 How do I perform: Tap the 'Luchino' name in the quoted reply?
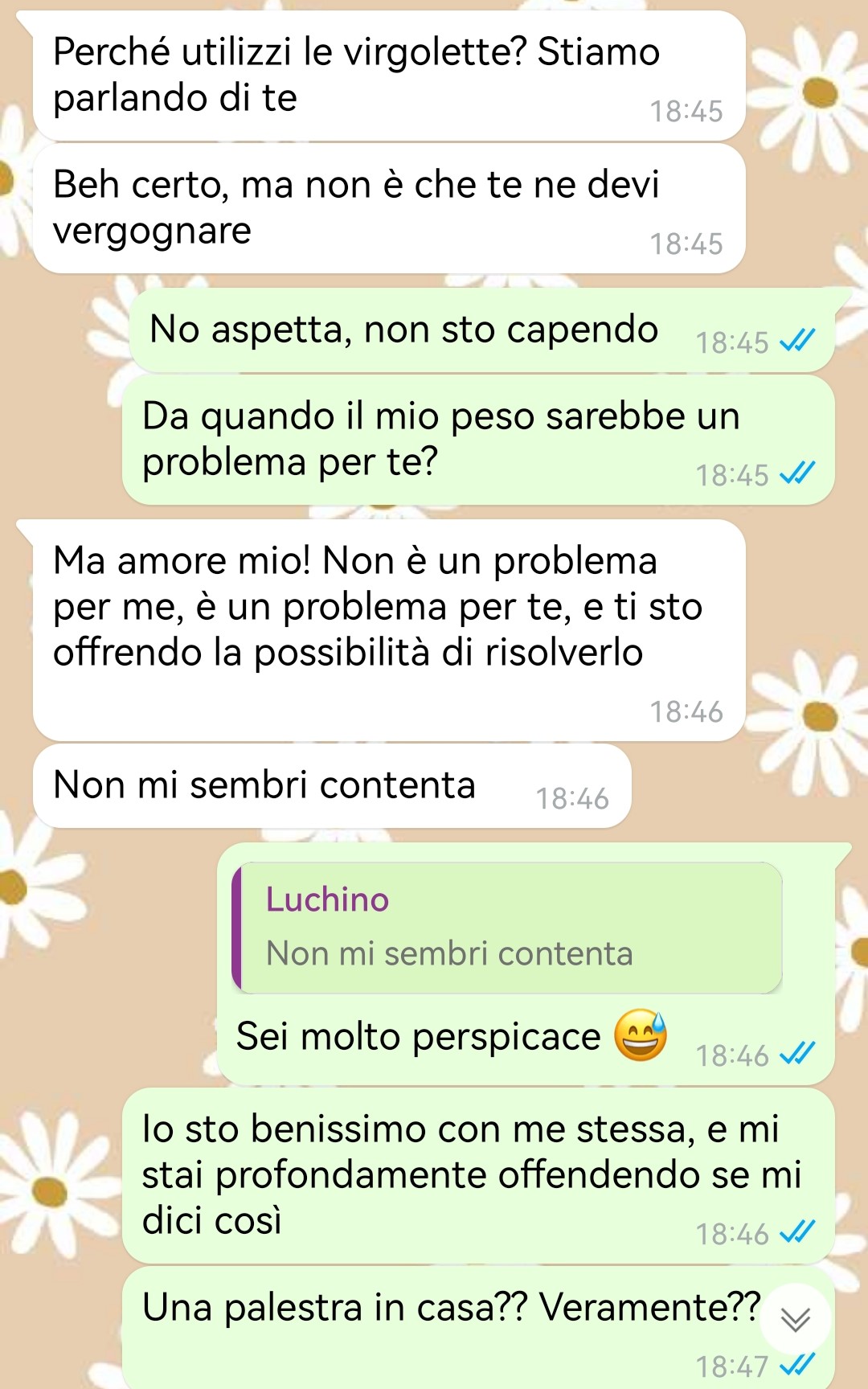tap(327, 899)
